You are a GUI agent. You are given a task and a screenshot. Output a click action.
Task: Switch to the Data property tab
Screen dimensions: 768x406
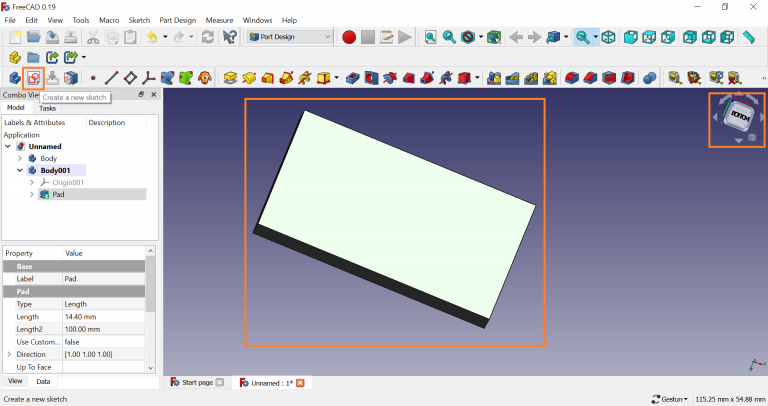pyautogui.click(x=44, y=381)
